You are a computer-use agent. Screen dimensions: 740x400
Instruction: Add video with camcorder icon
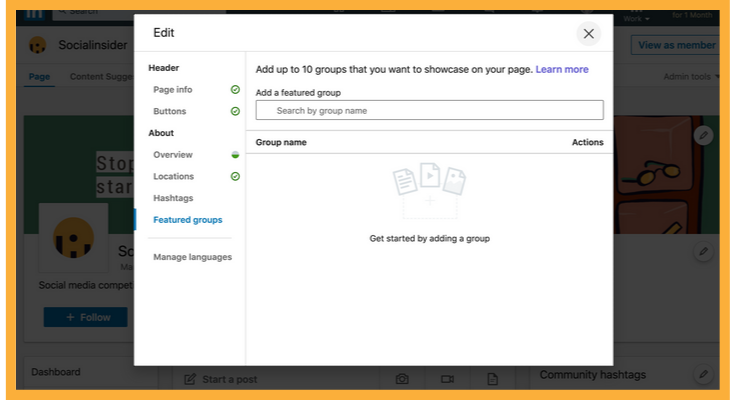[x=447, y=379]
